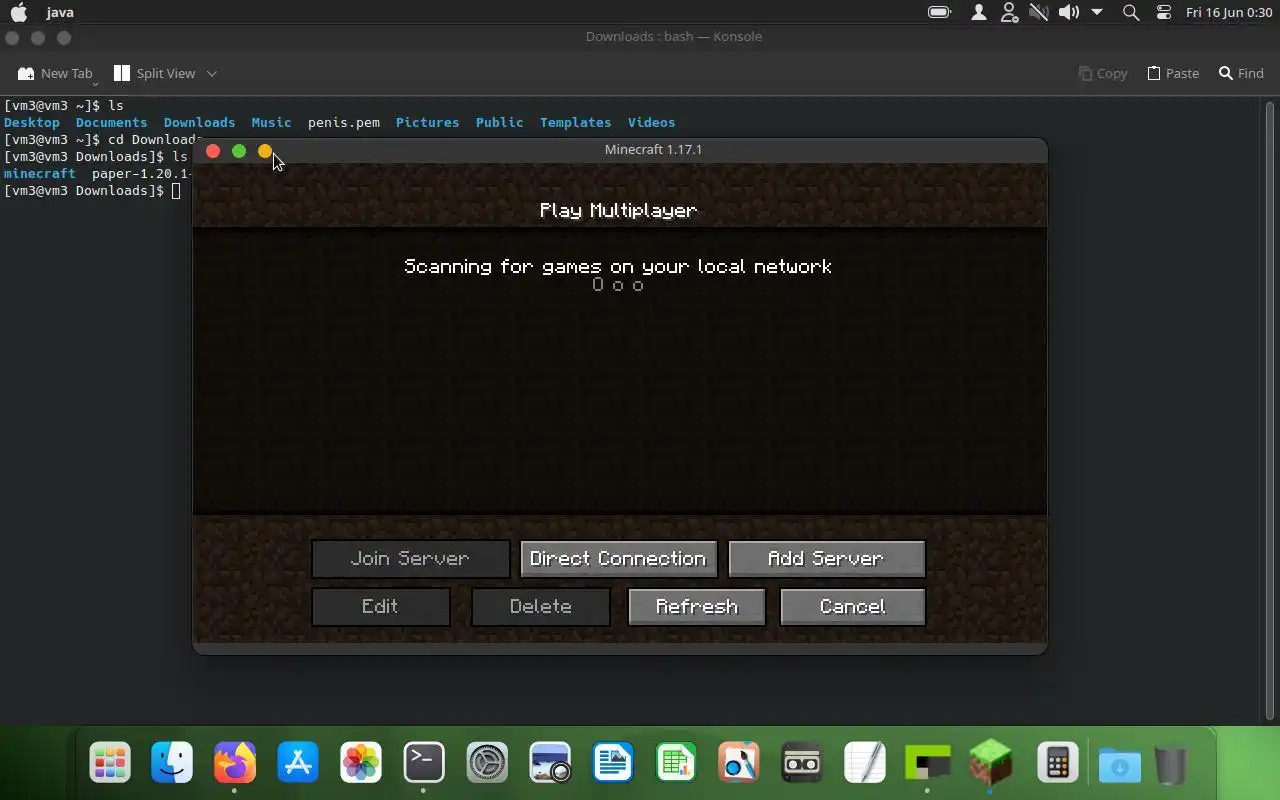Open the Downloads folder in dock
1280x800 pixels.
1120,765
